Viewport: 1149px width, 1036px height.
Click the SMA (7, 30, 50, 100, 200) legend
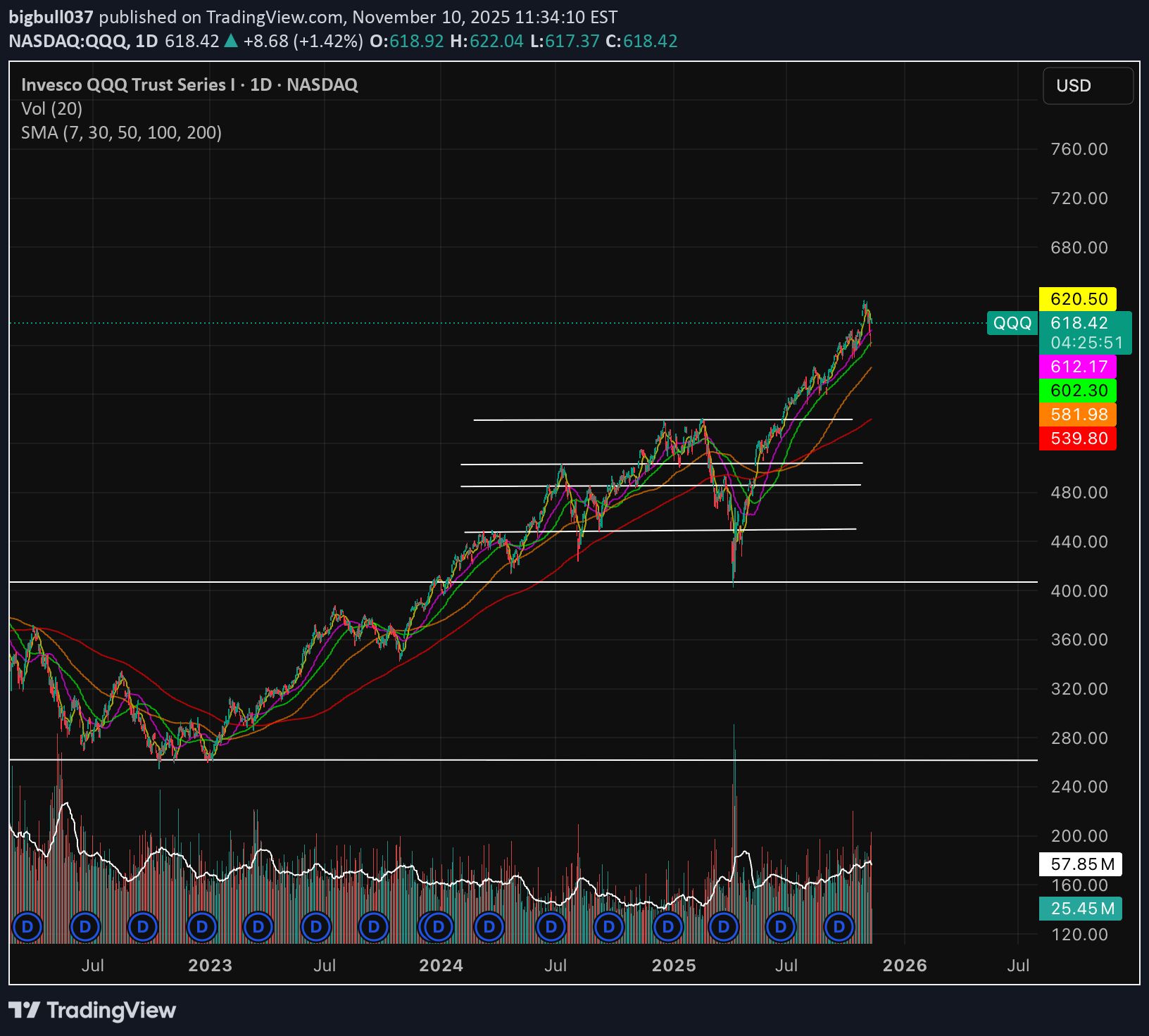(x=121, y=132)
